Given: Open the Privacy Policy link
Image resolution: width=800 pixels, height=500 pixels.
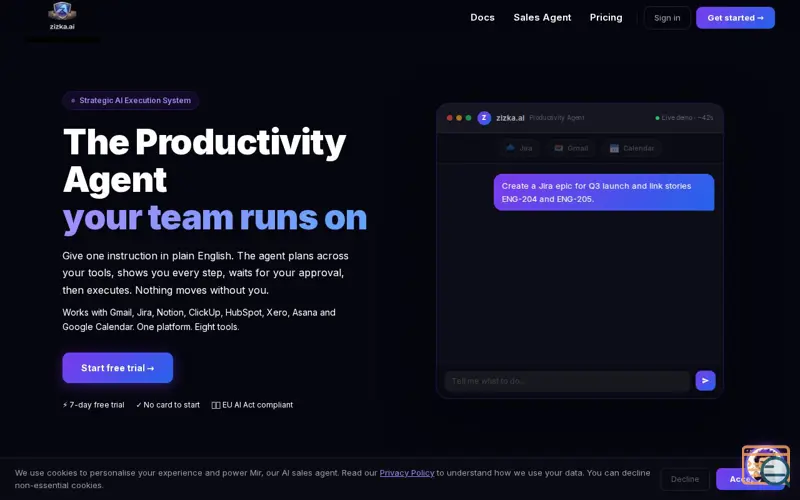Looking at the screenshot, I should coord(407,473).
